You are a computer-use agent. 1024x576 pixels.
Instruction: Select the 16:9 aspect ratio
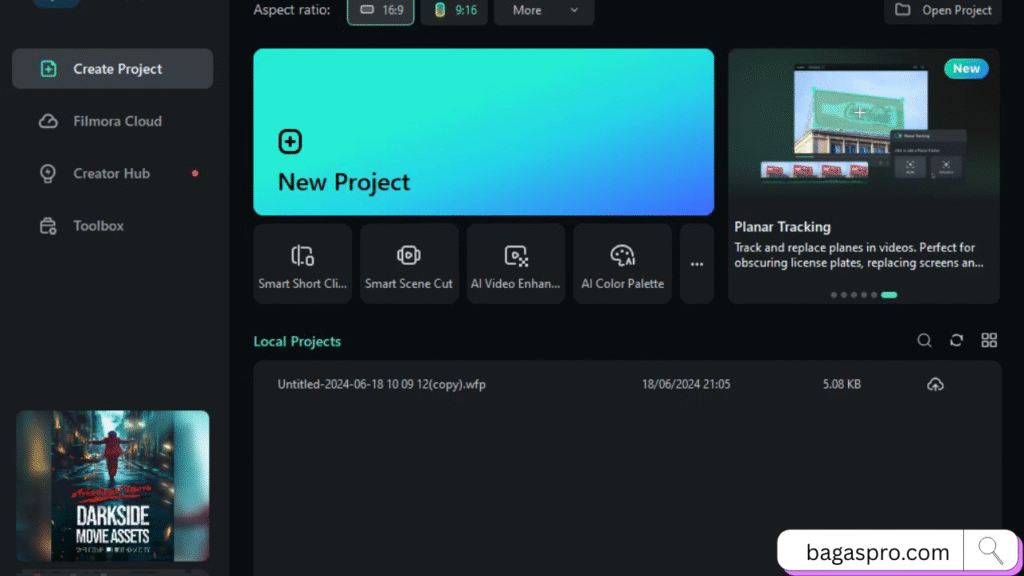pos(381,10)
